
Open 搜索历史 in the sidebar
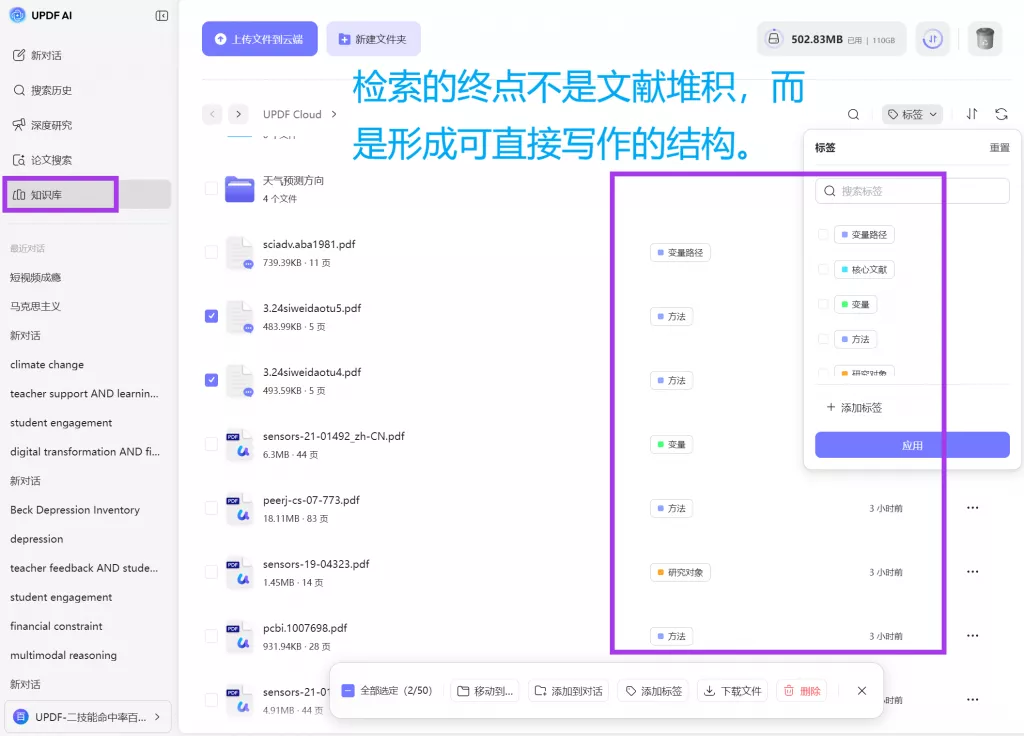click(x=60, y=90)
